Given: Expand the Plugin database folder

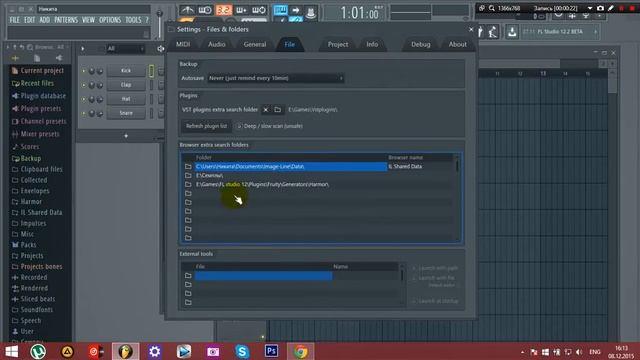Looking at the screenshot, I should click(39, 96).
